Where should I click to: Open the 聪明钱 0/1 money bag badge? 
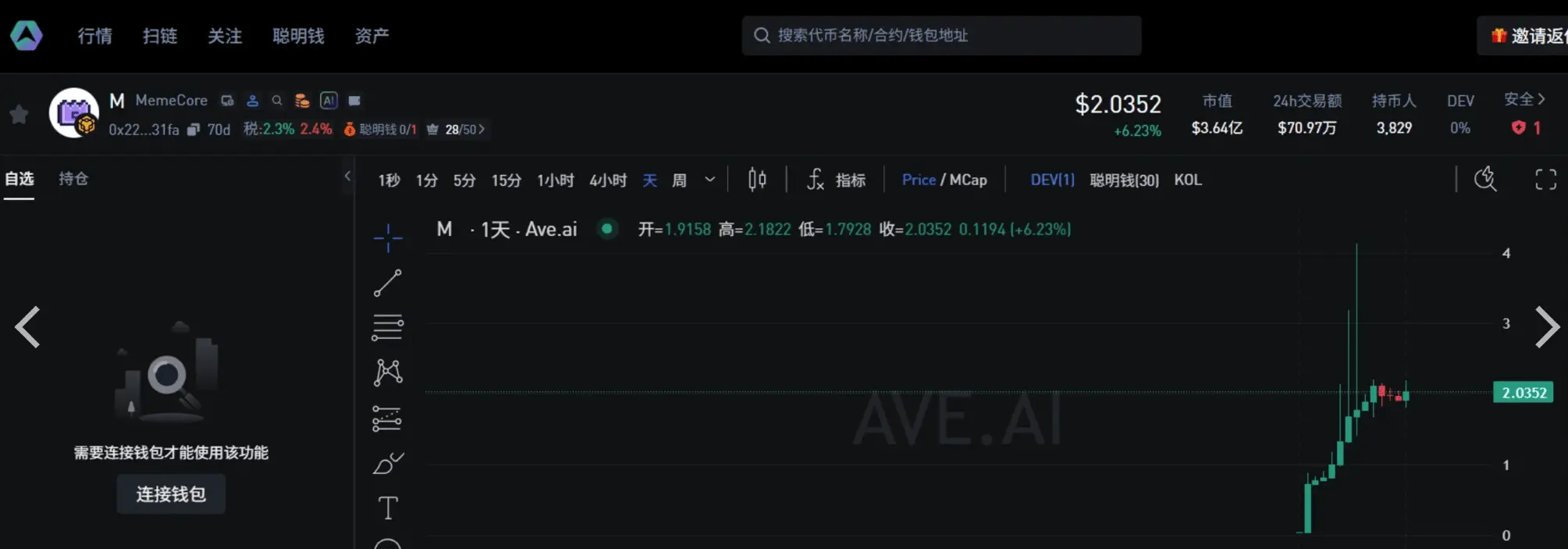(380, 130)
